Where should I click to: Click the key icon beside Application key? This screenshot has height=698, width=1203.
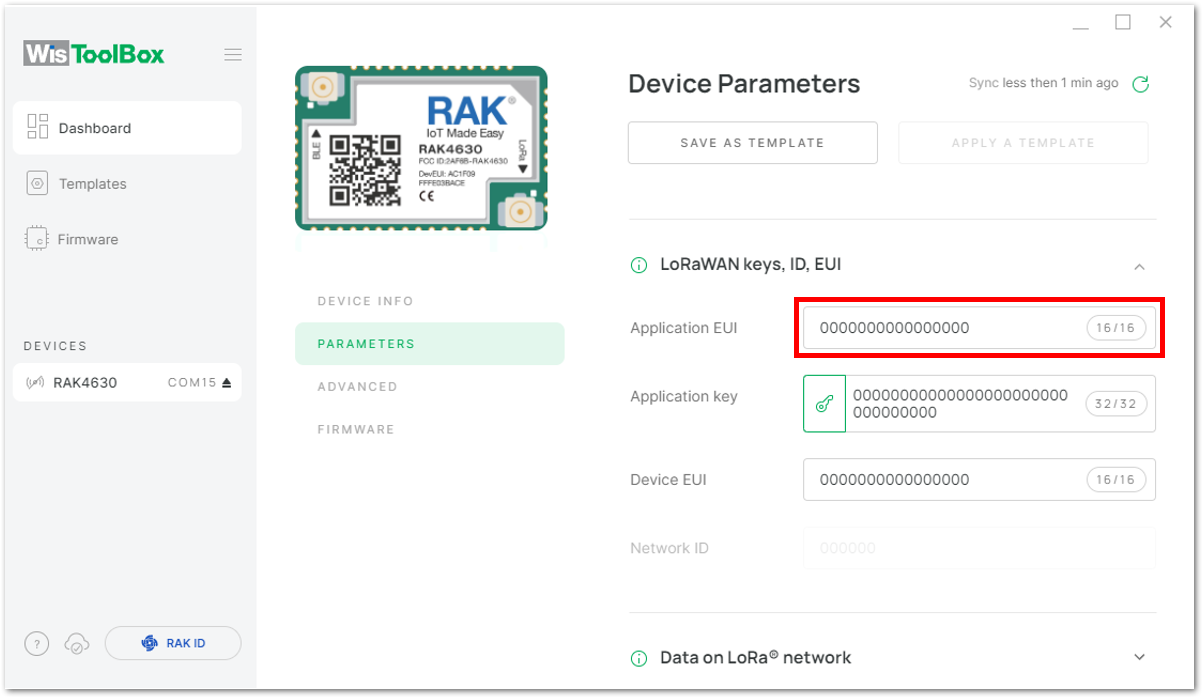point(824,404)
